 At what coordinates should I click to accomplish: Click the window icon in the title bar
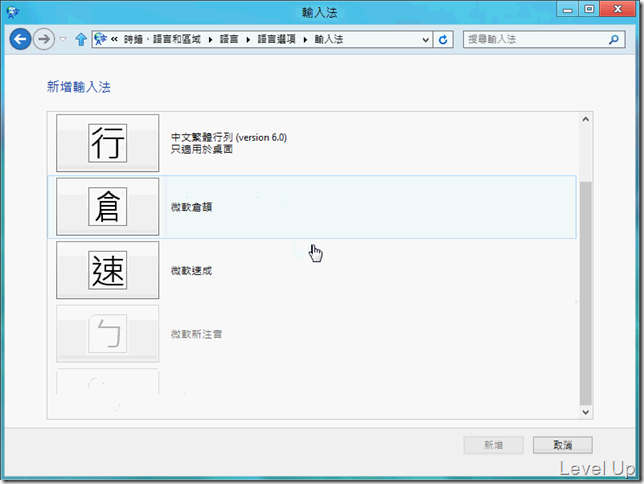click(x=13, y=12)
